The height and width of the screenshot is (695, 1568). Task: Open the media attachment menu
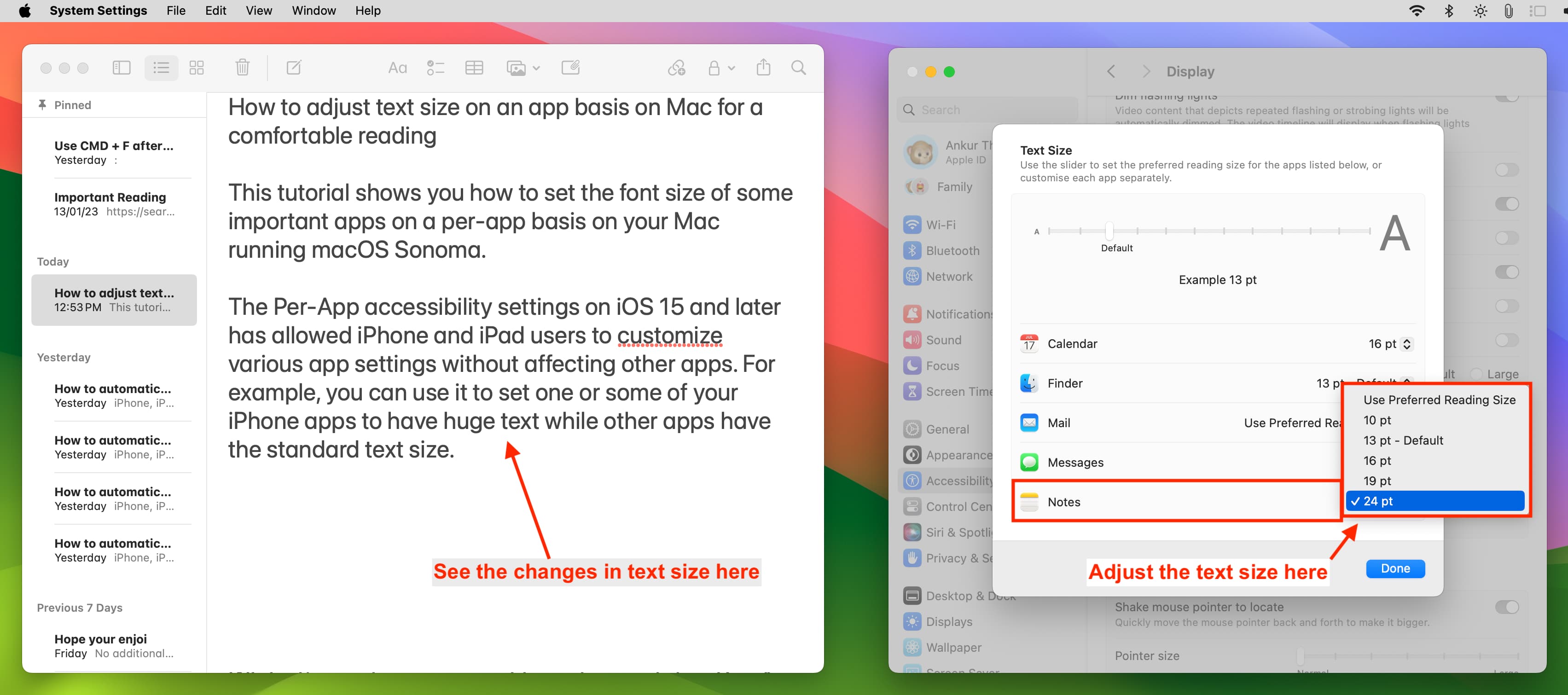[x=523, y=68]
